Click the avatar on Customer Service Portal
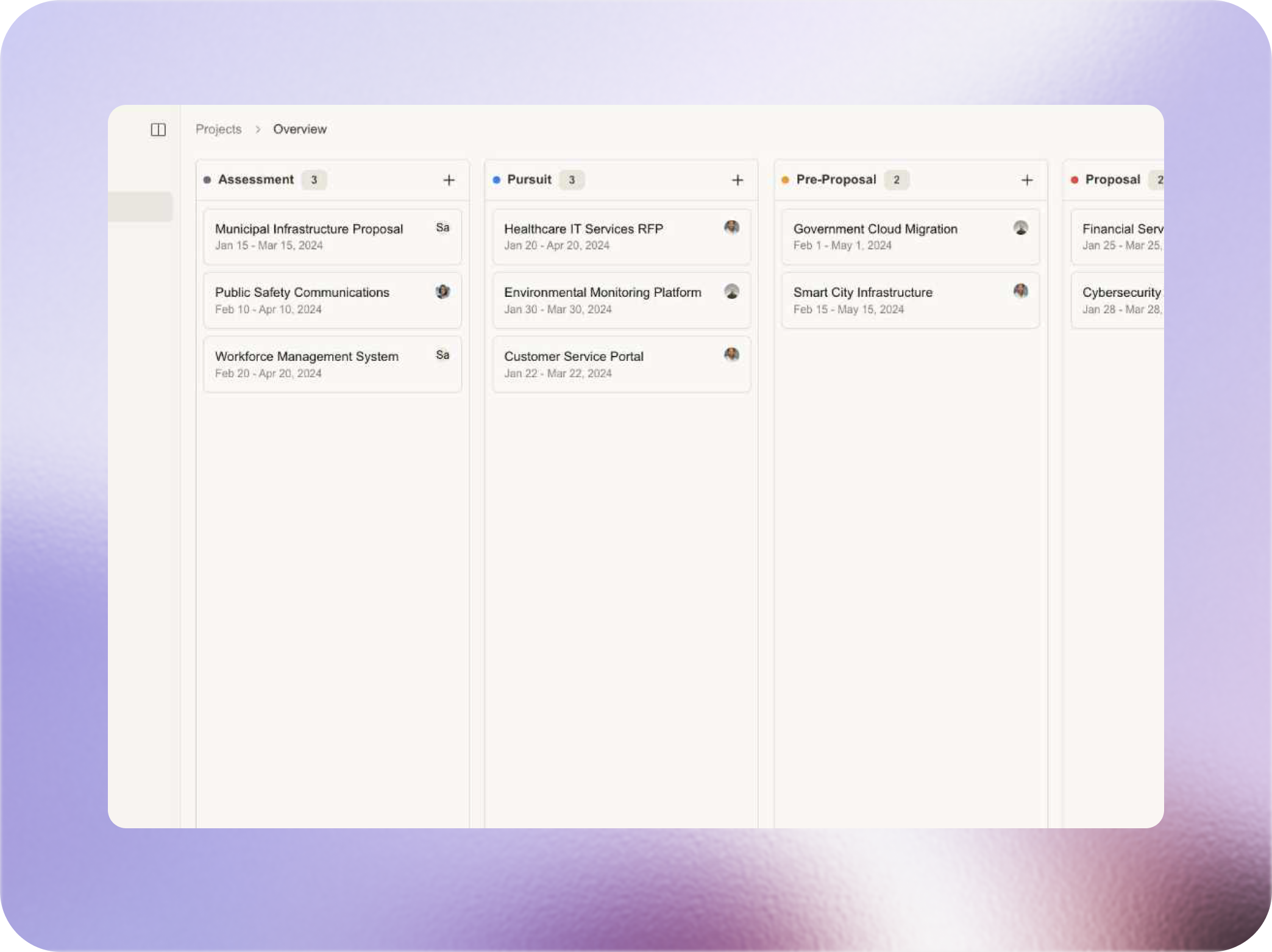 pos(731,355)
